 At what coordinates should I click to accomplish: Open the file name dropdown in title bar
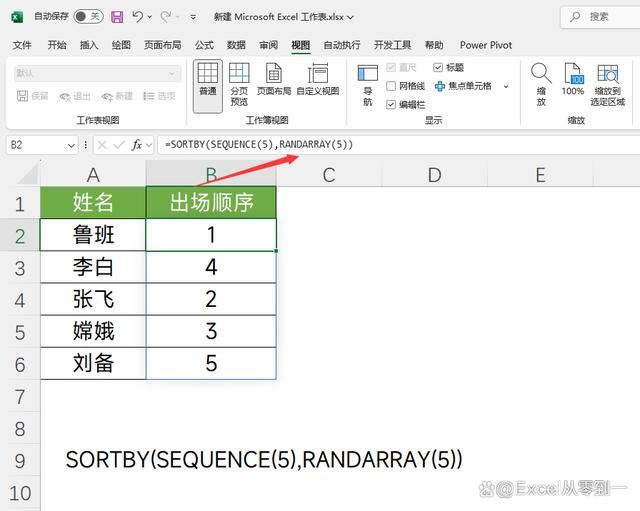(351, 18)
